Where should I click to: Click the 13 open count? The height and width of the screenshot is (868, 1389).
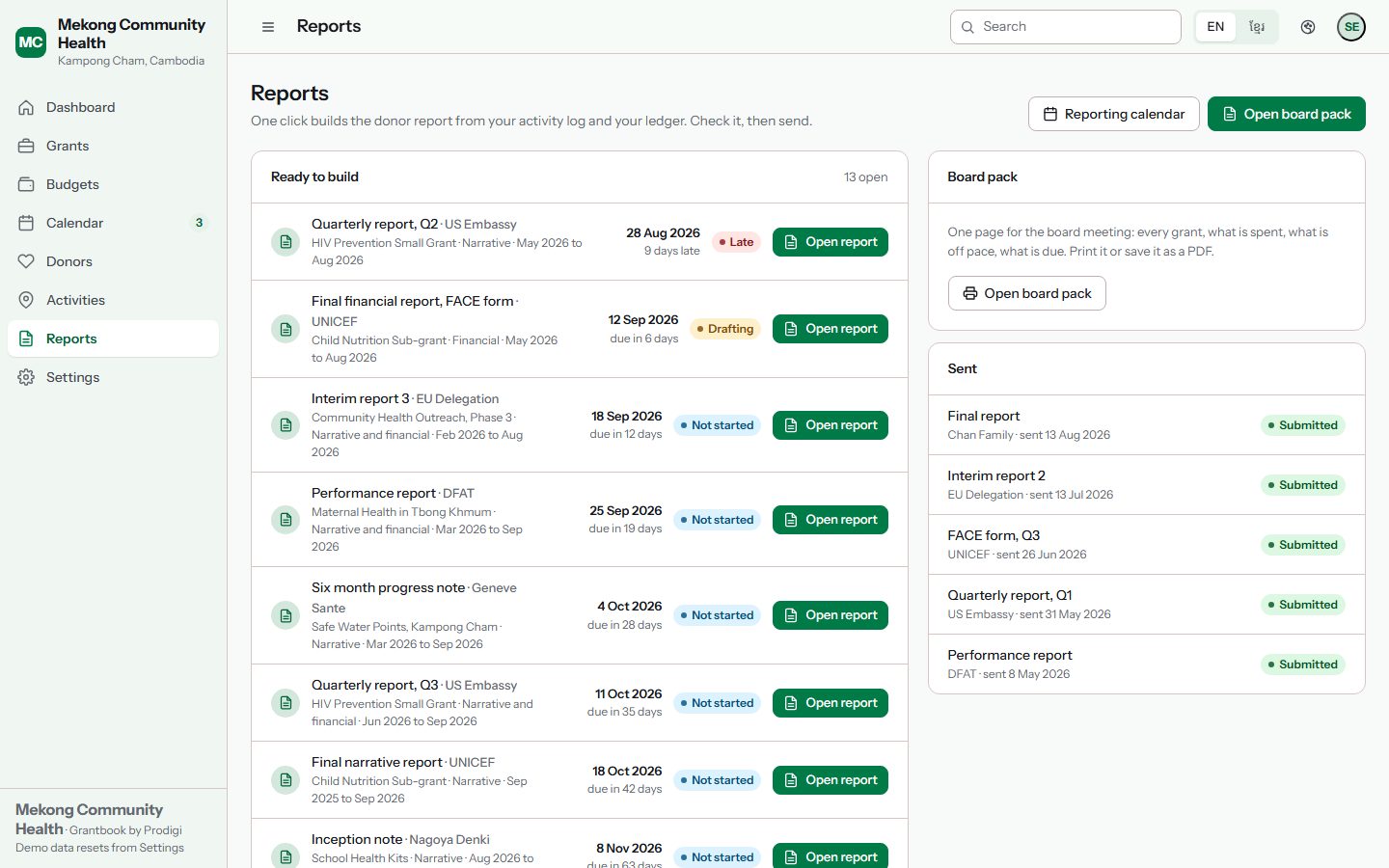[866, 177]
